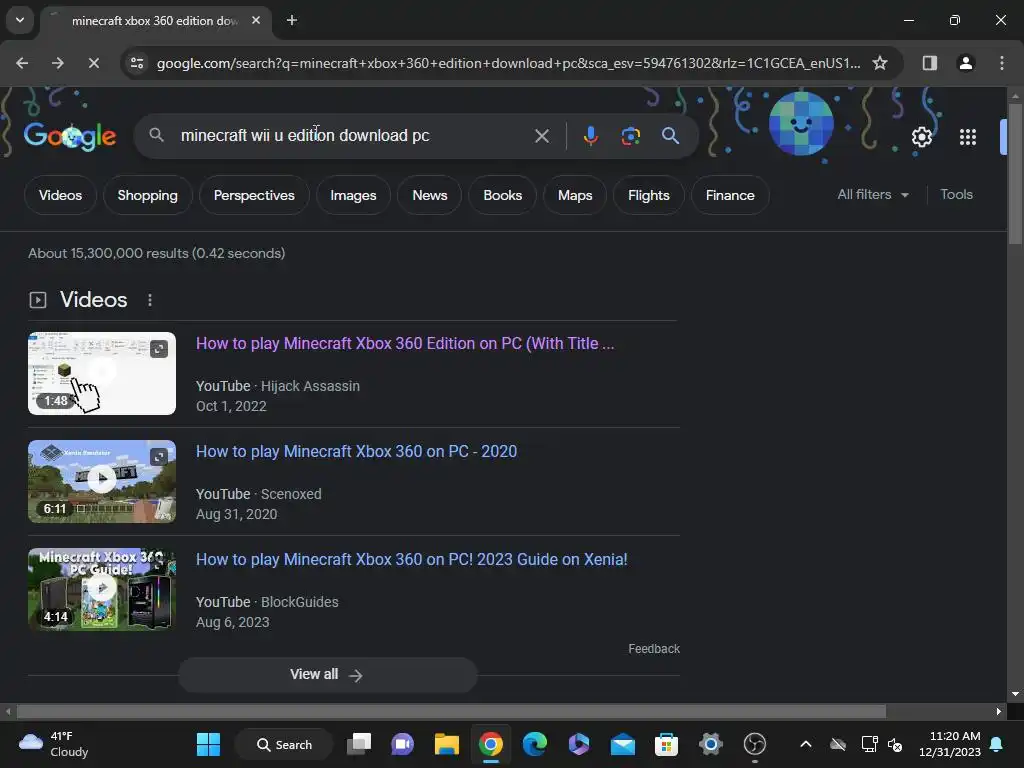Expand the All filters dropdown
Image resolution: width=1024 pixels, height=768 pixels.
coord(873,195)
